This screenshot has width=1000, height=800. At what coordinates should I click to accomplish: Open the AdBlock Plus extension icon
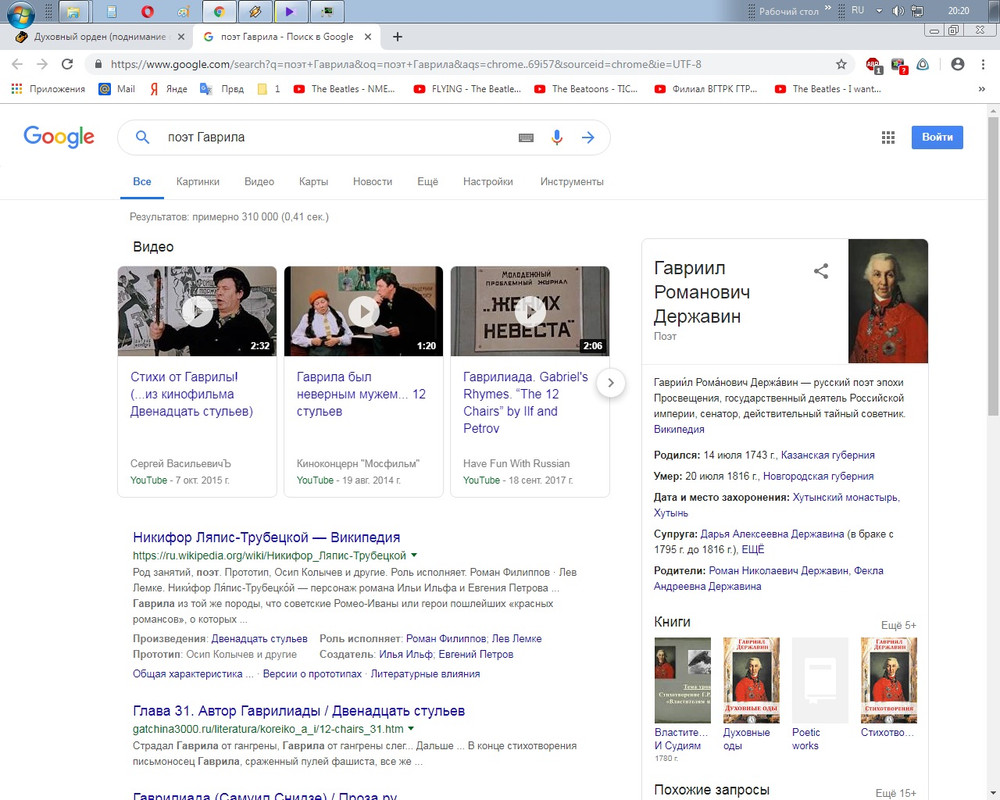pyautogui.click(x=873, y=64)
